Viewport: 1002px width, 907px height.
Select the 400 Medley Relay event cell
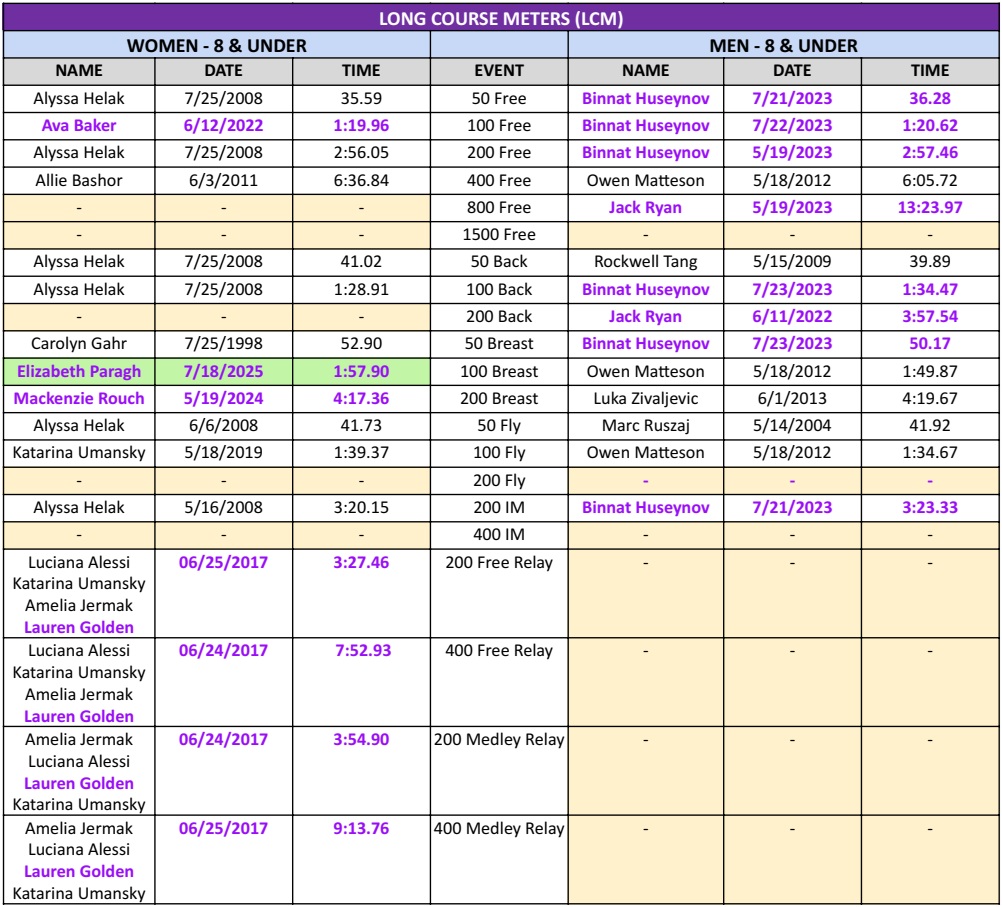point(498,828)
